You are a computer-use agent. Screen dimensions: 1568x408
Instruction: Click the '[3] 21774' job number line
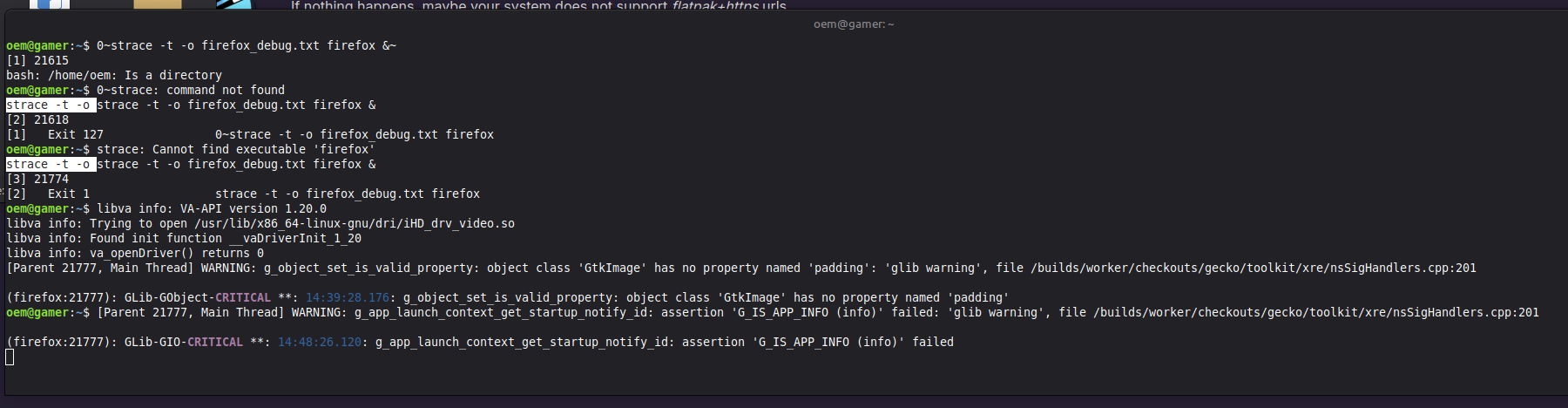tap(37, 180)
